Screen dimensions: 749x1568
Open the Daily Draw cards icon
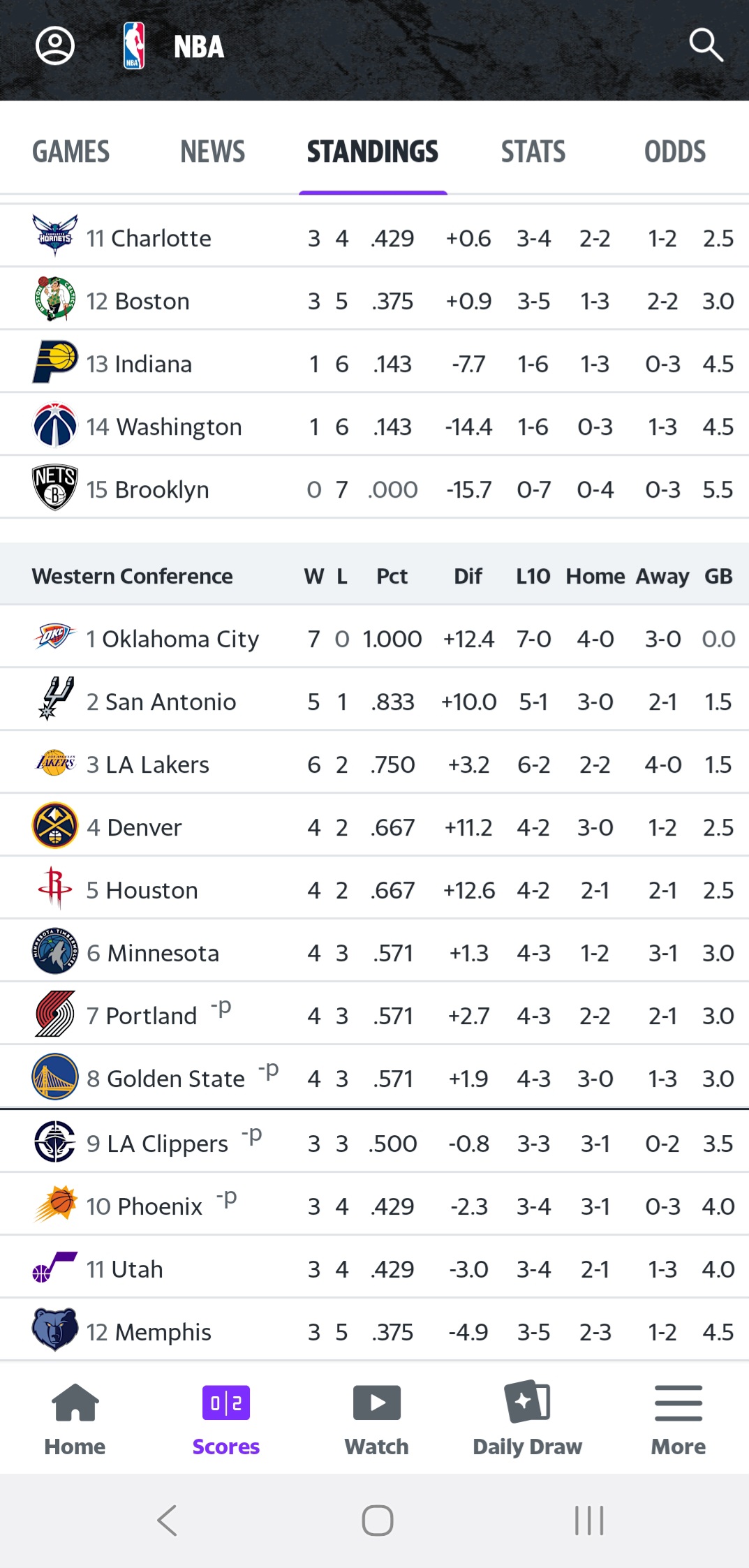pyautogui.click(x=527, y=1402)
